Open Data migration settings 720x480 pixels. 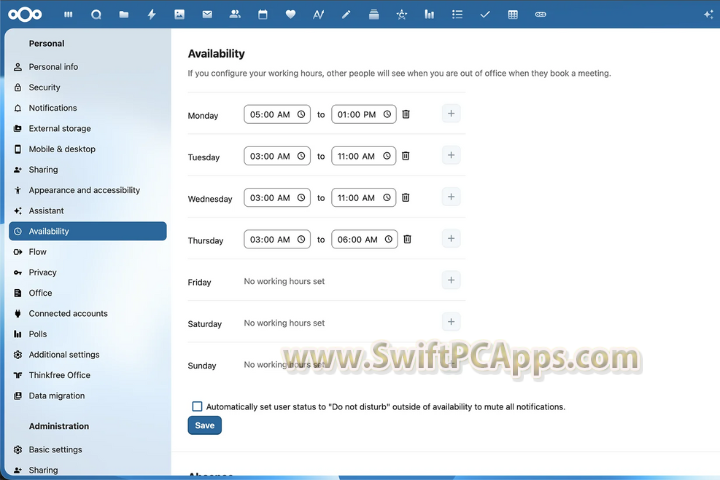pyautogui.click(x=88, y=396)
